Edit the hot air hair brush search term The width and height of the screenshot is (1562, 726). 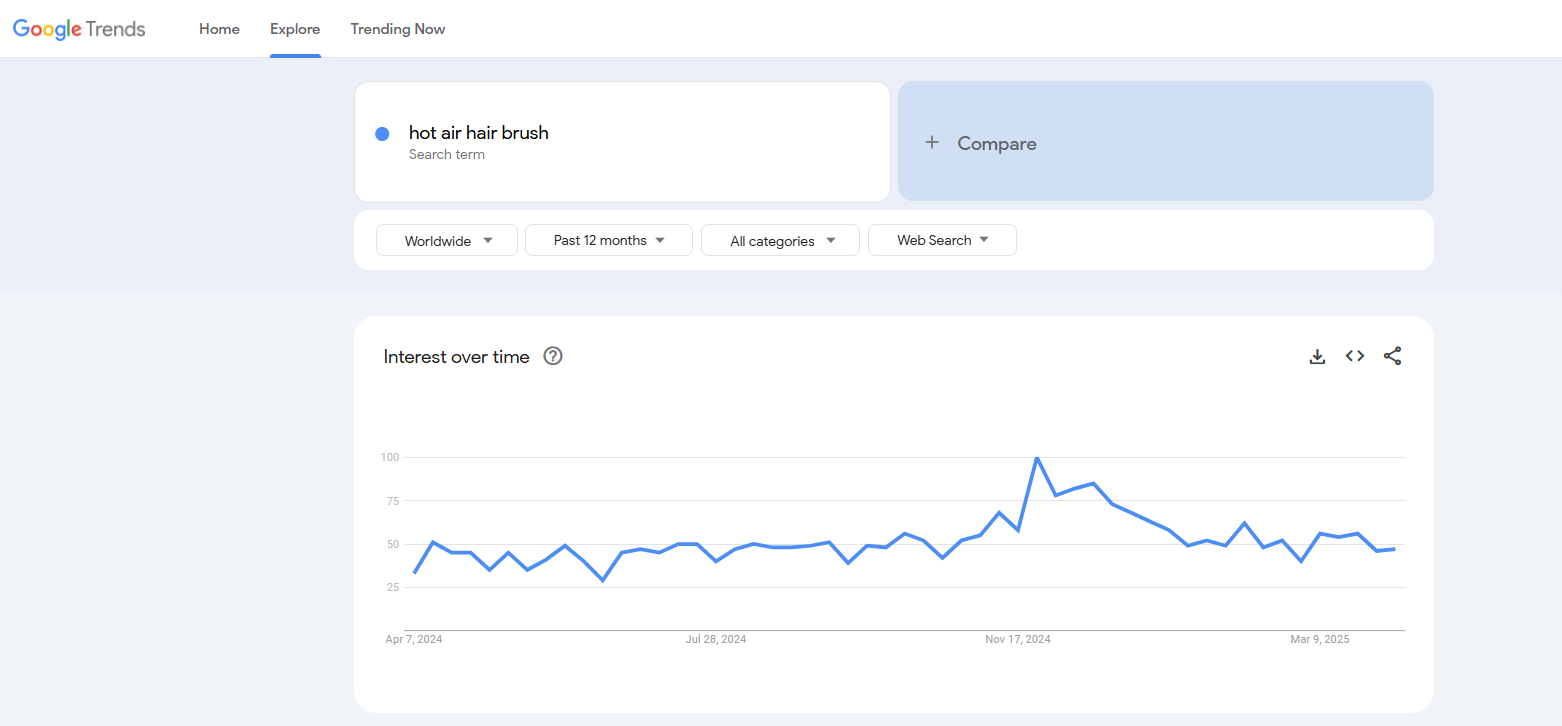point(479,133)
